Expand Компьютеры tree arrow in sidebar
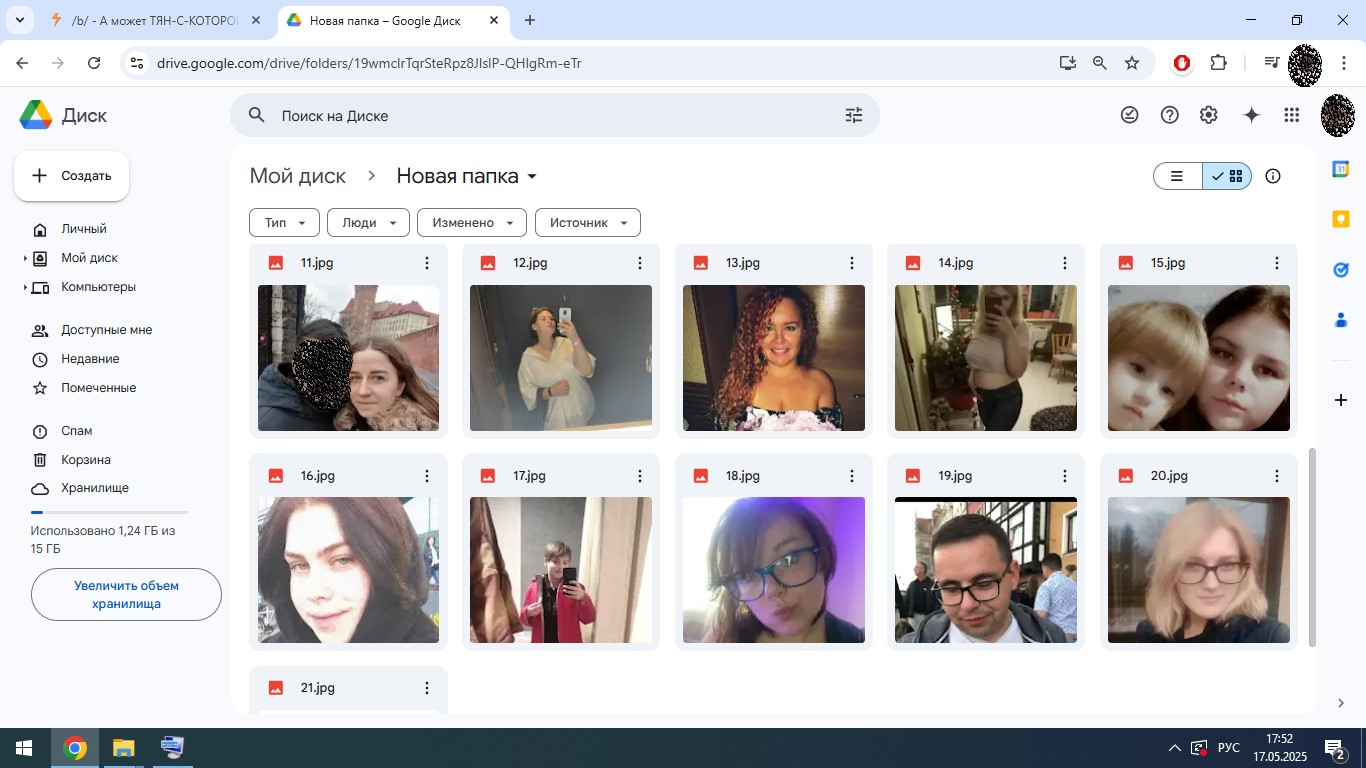The width and height of the screenshot is (1366, 768). [25, 287]
